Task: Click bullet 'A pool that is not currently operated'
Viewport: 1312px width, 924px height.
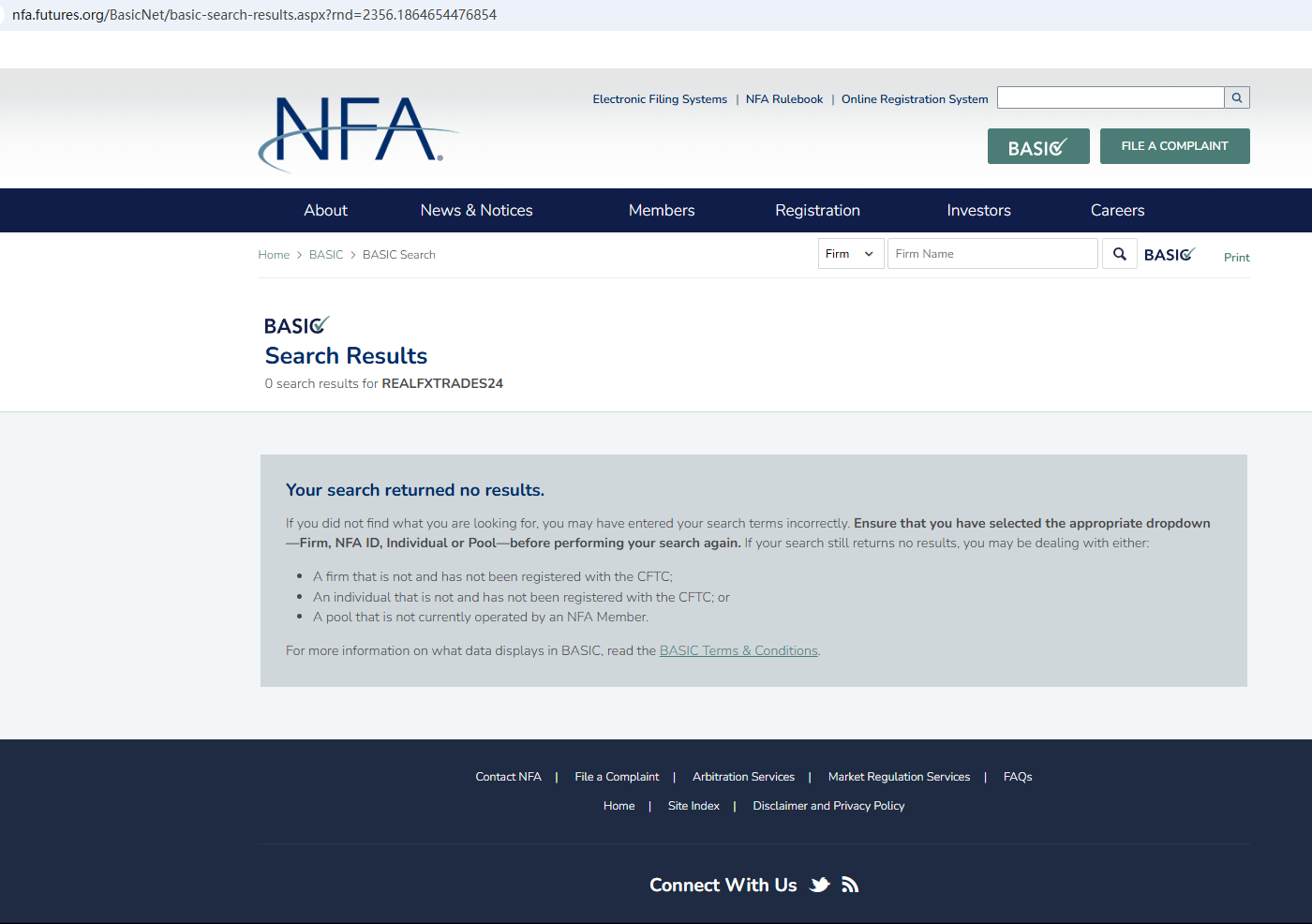Action: (481, 617)
